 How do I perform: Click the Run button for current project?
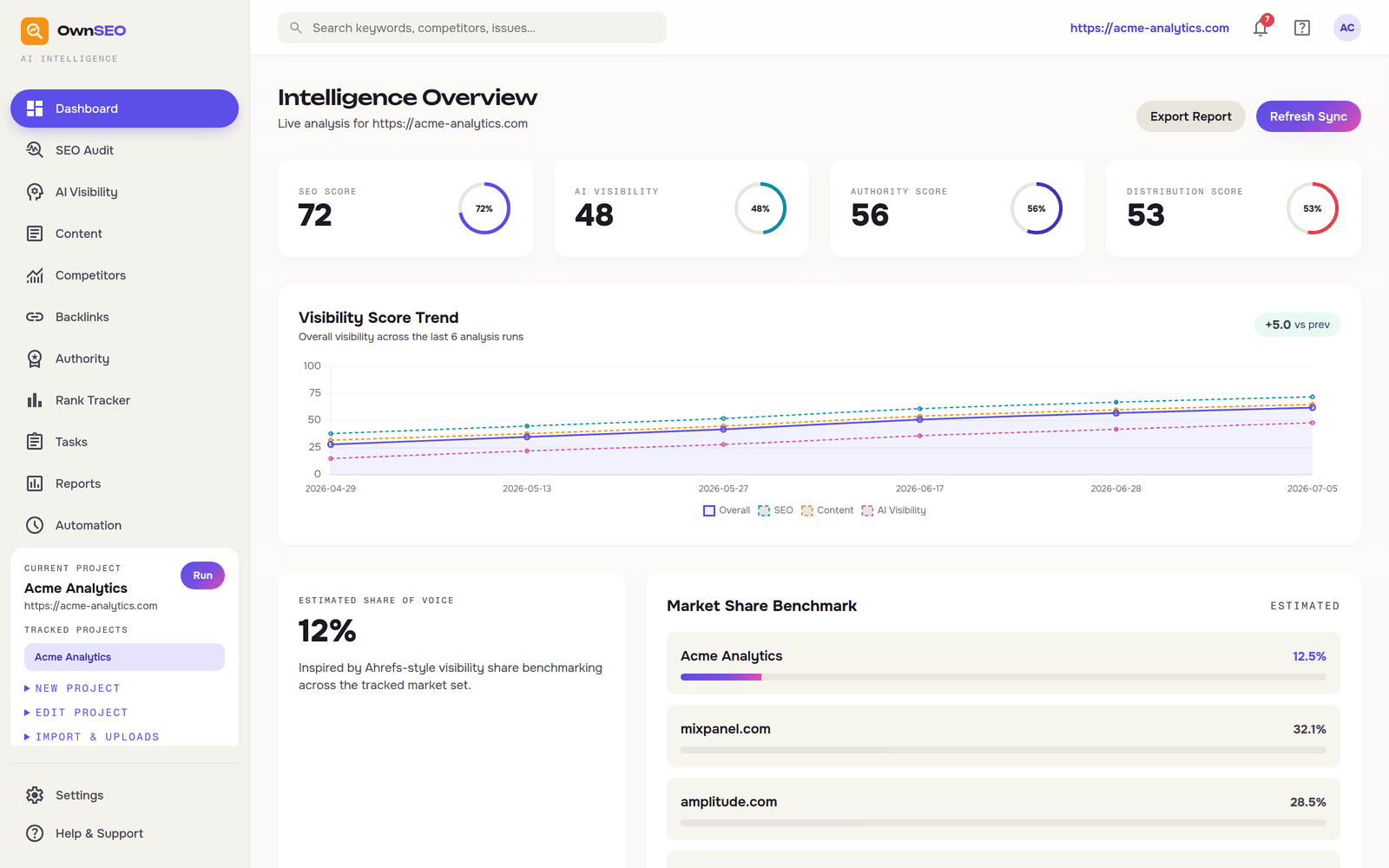click(202, 575)
